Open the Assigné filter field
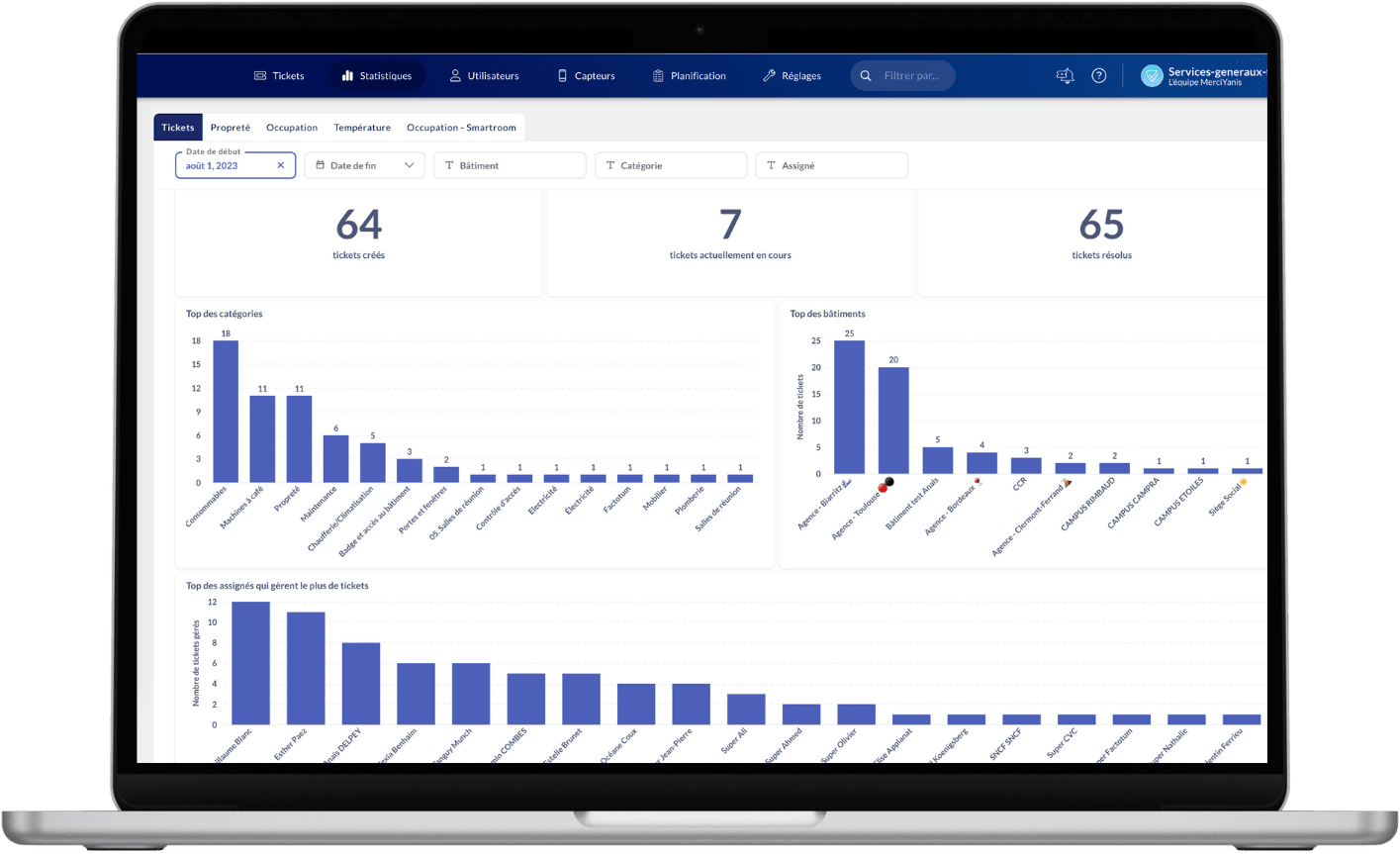The height and width of the screenshot is (854, 1400). (x=831, y=165)
